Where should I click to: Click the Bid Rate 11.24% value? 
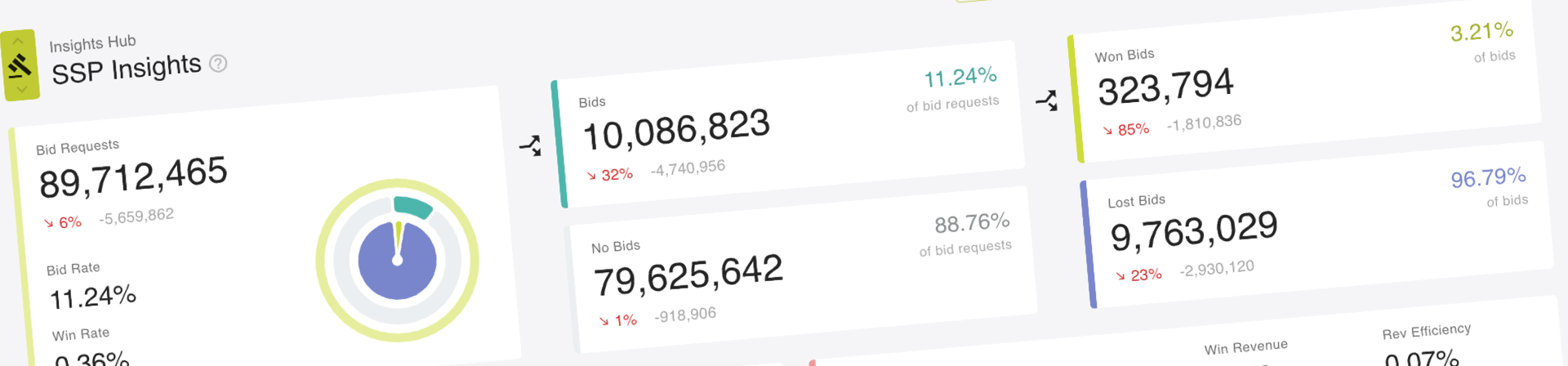(93, 297)
